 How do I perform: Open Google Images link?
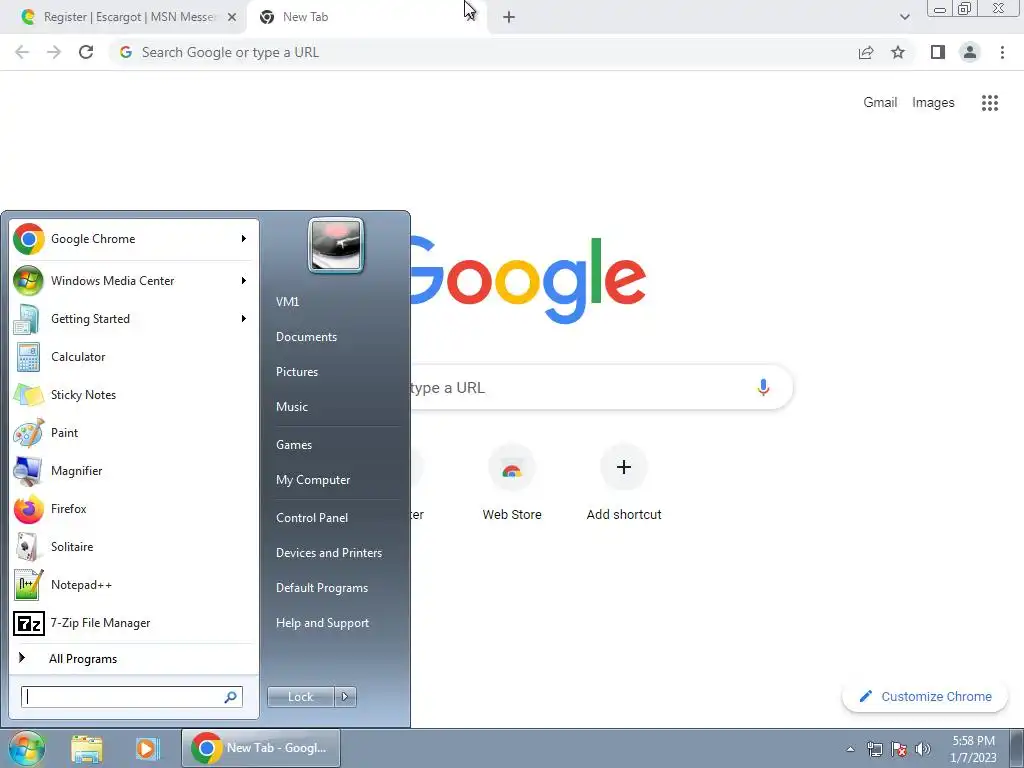click(x=933, y=103)
